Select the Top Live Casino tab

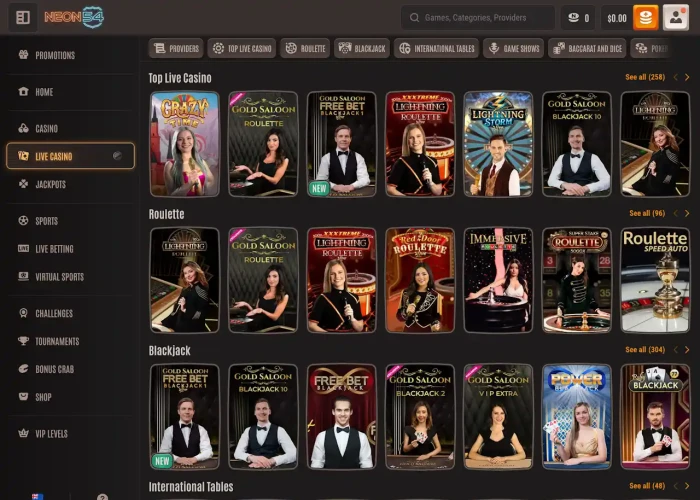(242, 48)
